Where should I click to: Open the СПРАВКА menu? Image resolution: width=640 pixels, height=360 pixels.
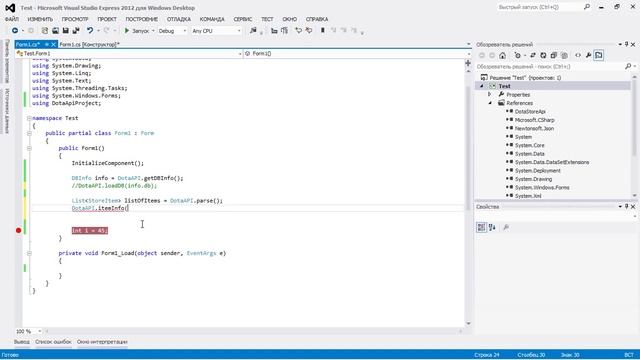coord(317,19)
